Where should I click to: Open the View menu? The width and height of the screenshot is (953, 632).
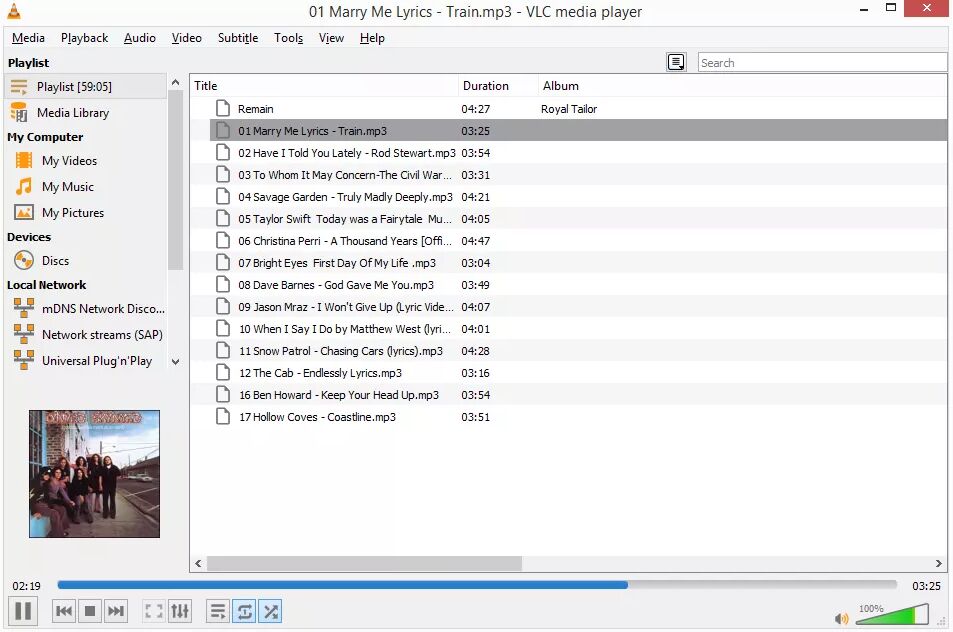click(x=331, y=38)
